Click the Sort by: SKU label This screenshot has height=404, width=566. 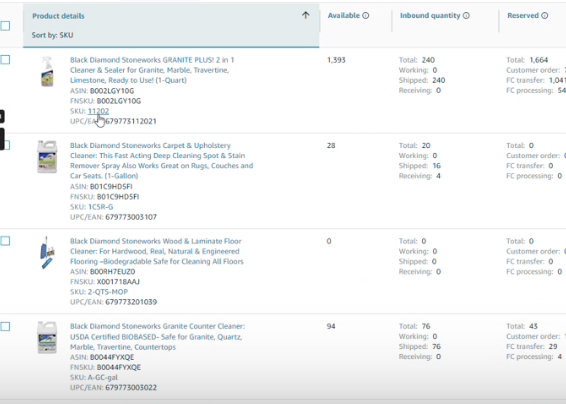click(x=52, y=35)
